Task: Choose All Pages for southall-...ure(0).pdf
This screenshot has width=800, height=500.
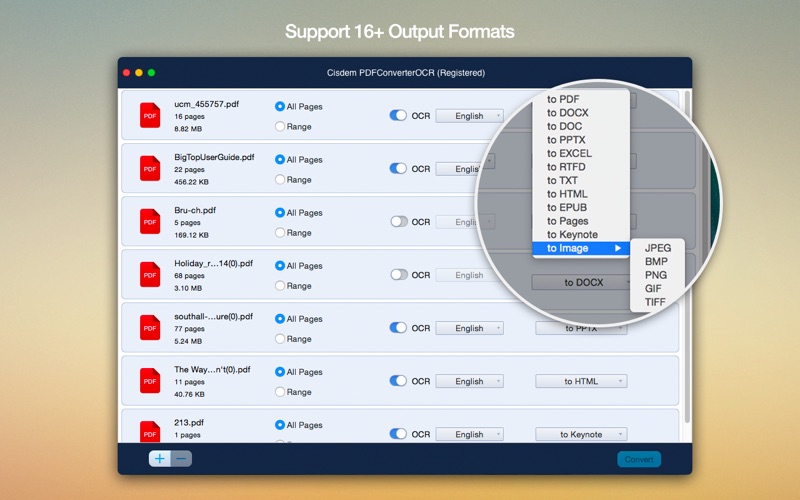Action: pyautogui.click(x=280, y=318)
